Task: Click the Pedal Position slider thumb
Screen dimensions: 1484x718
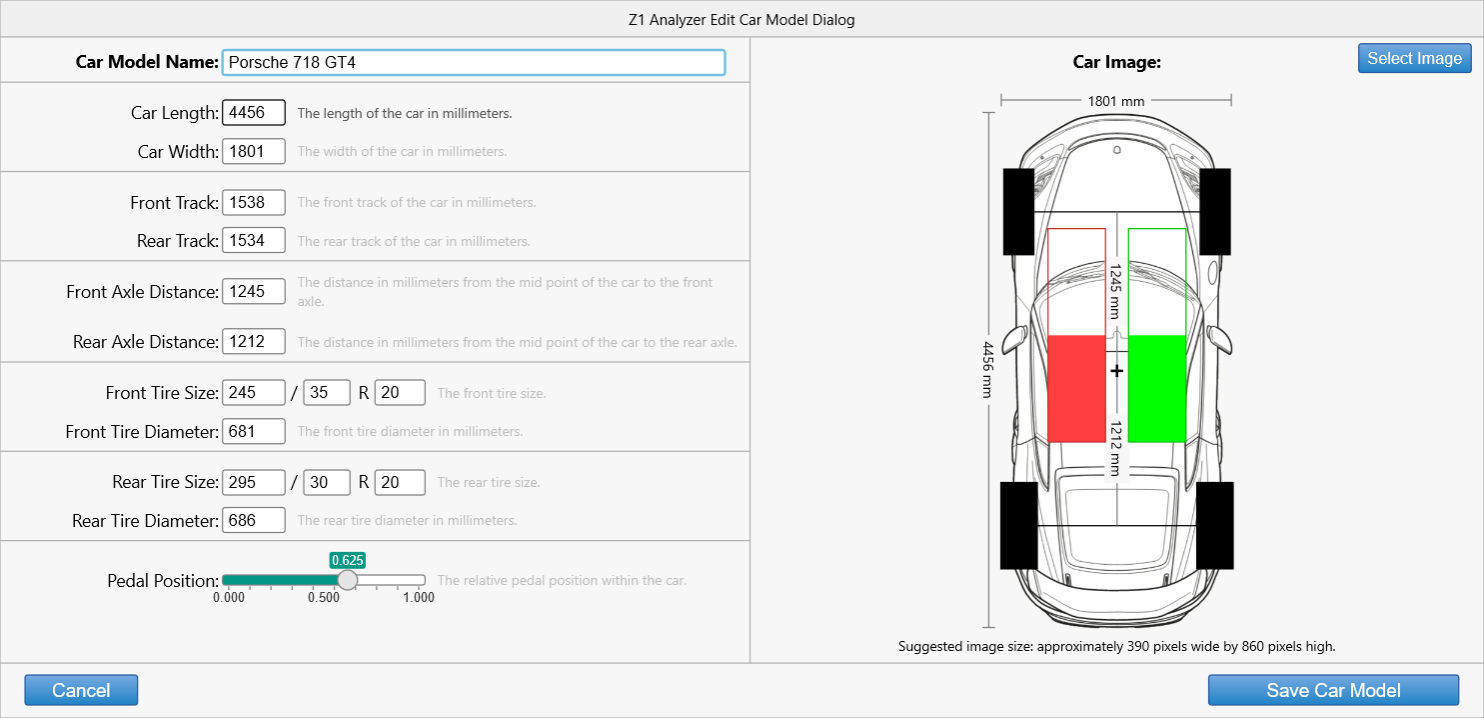Action: 347,580
